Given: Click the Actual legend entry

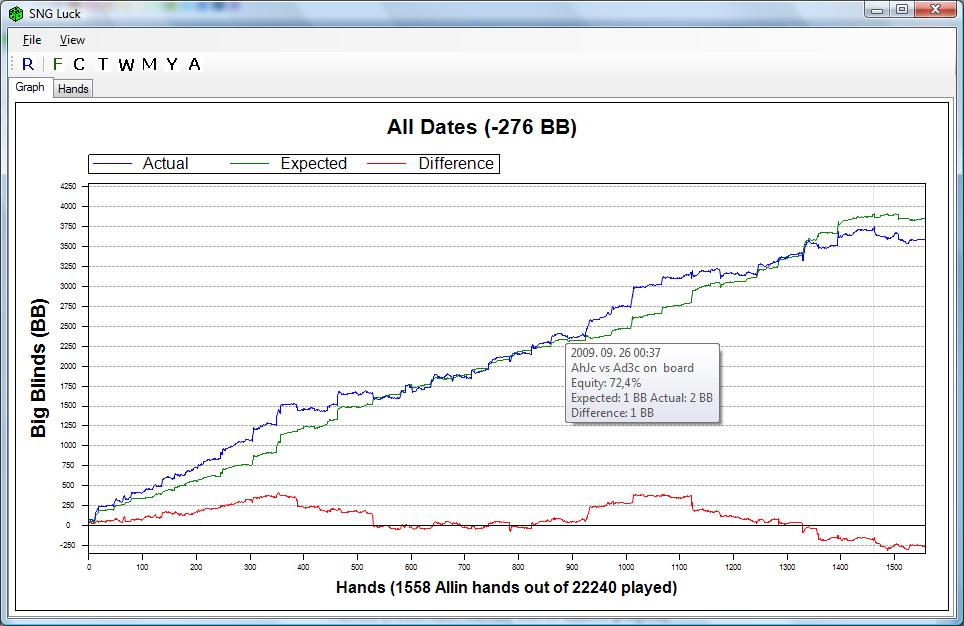Looking at the screenshot, I should [165, 164].
